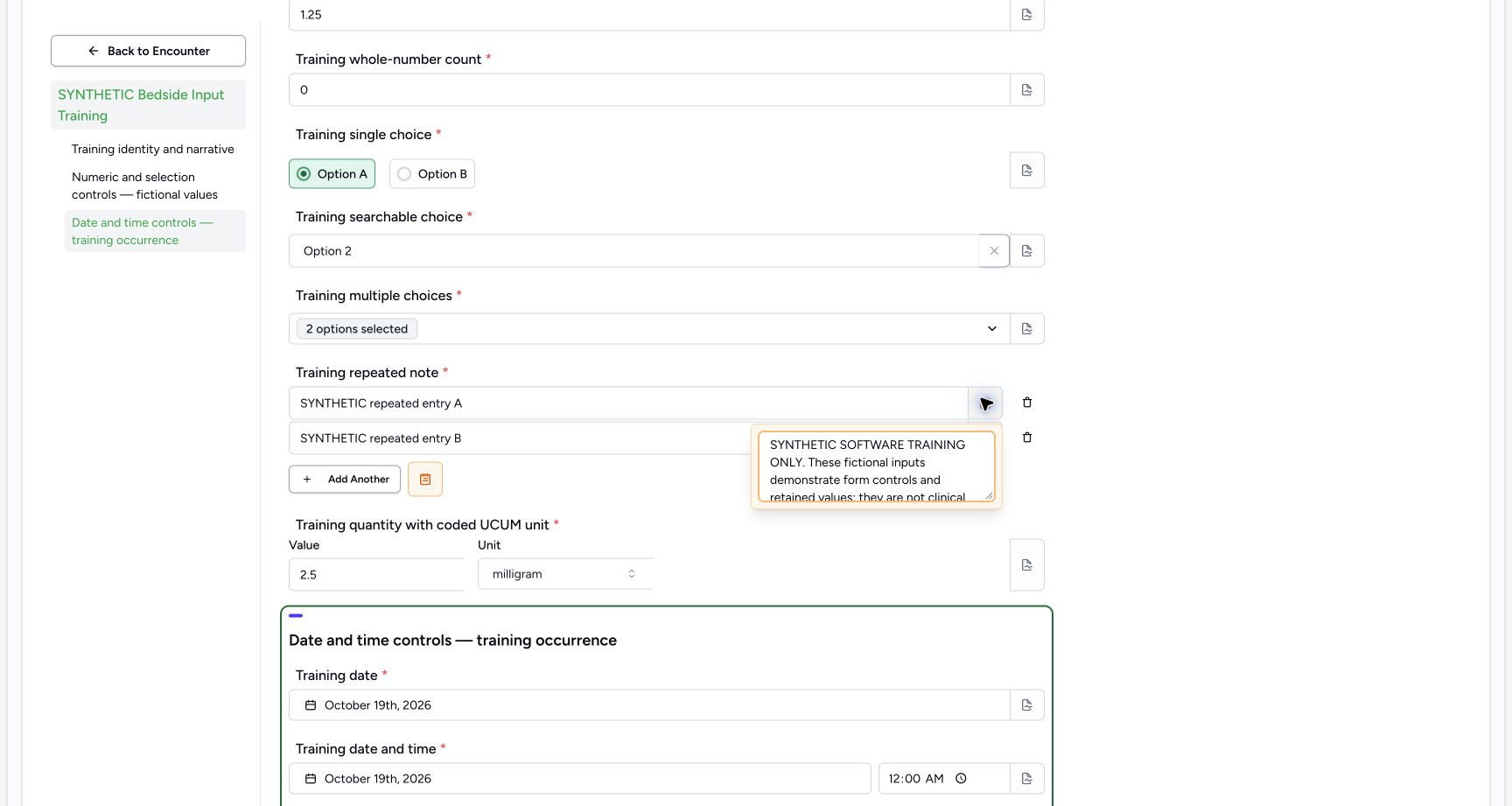1512x806 pixels.
Task: Open note icon for Training date
Action: point(1027,705)
